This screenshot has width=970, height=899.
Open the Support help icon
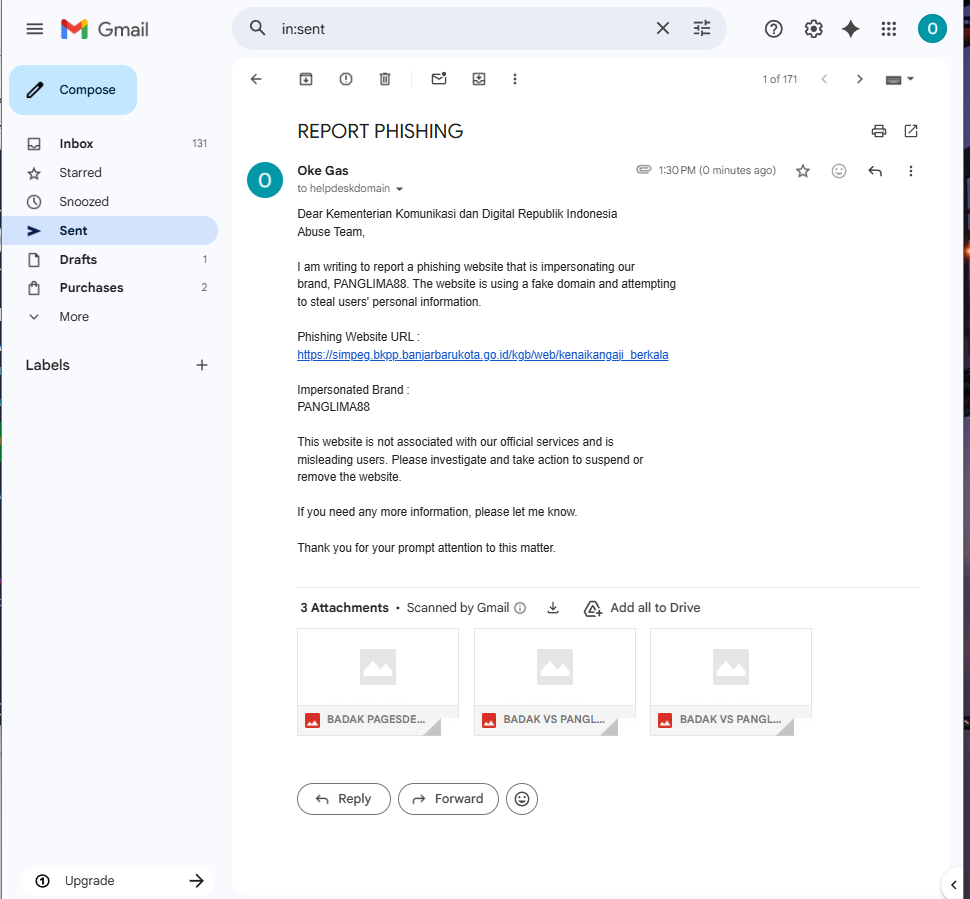coord(773,28)
